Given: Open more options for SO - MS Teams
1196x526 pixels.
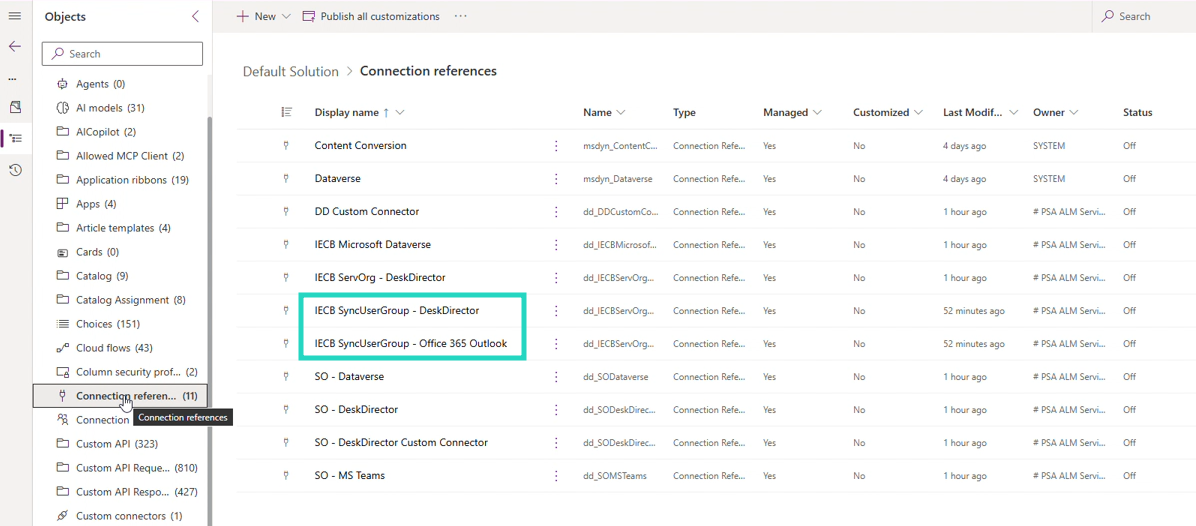Looking at the screenshot, I should pos(556,476).
